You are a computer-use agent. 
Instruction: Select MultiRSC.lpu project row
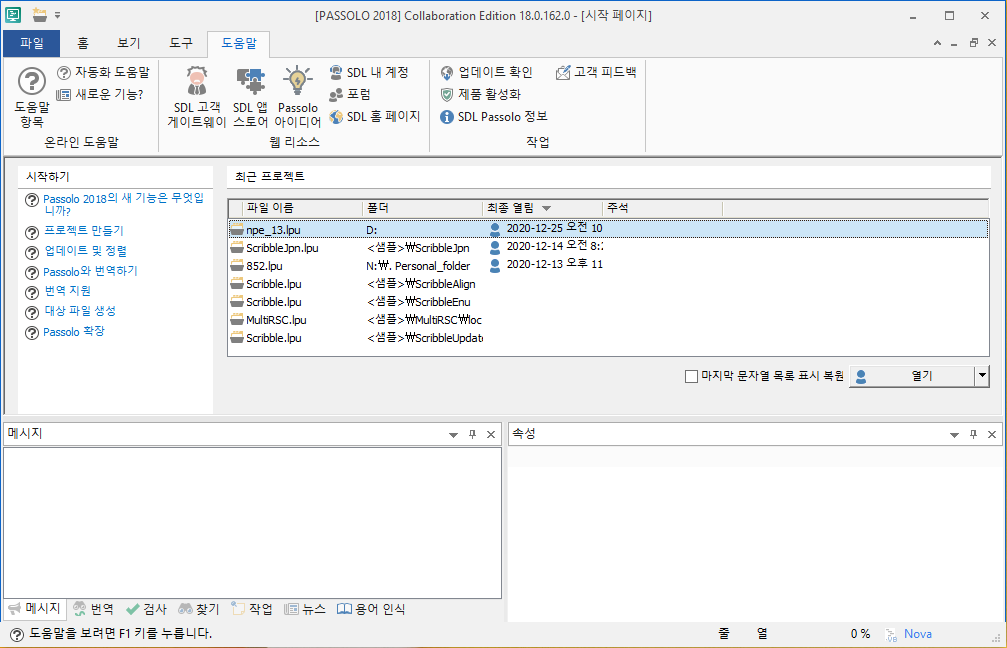pos(608,319)
